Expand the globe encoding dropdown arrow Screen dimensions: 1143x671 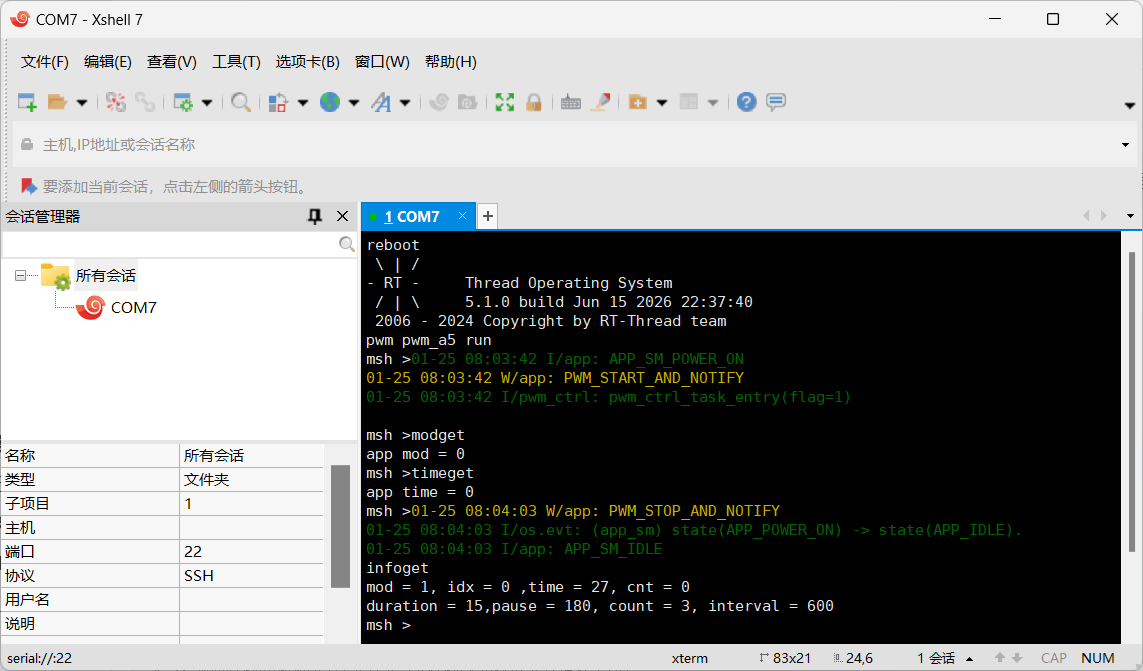pyautogui.click(x=354, y=103)
